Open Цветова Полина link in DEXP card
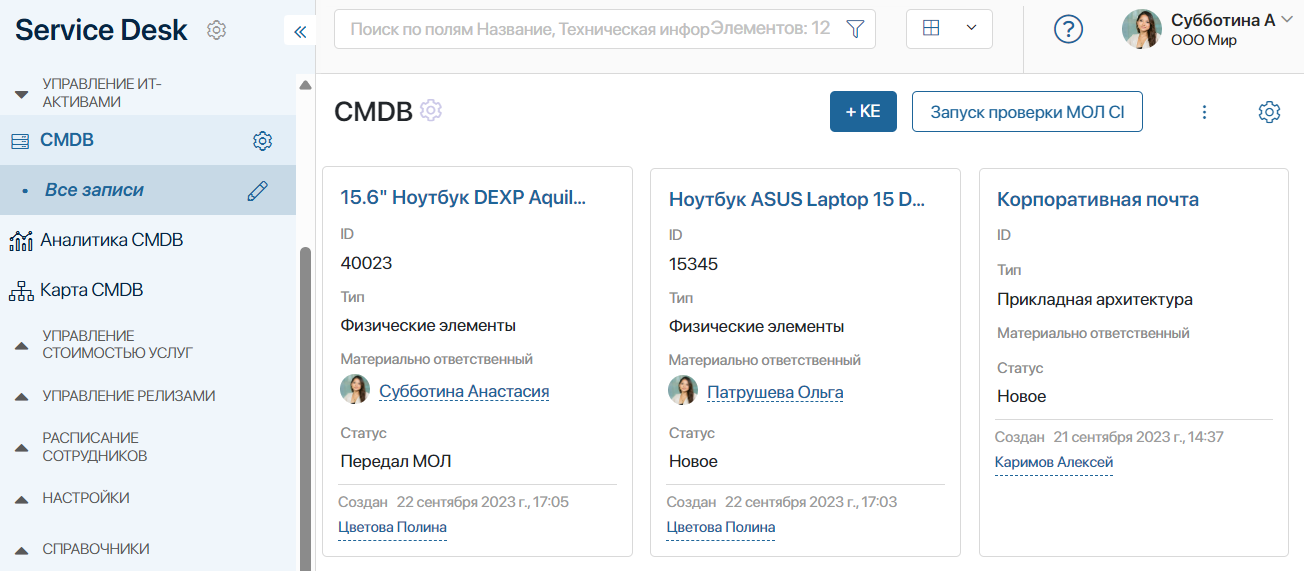This screenshot has width=1304, height=571. (x=392, y=527)
